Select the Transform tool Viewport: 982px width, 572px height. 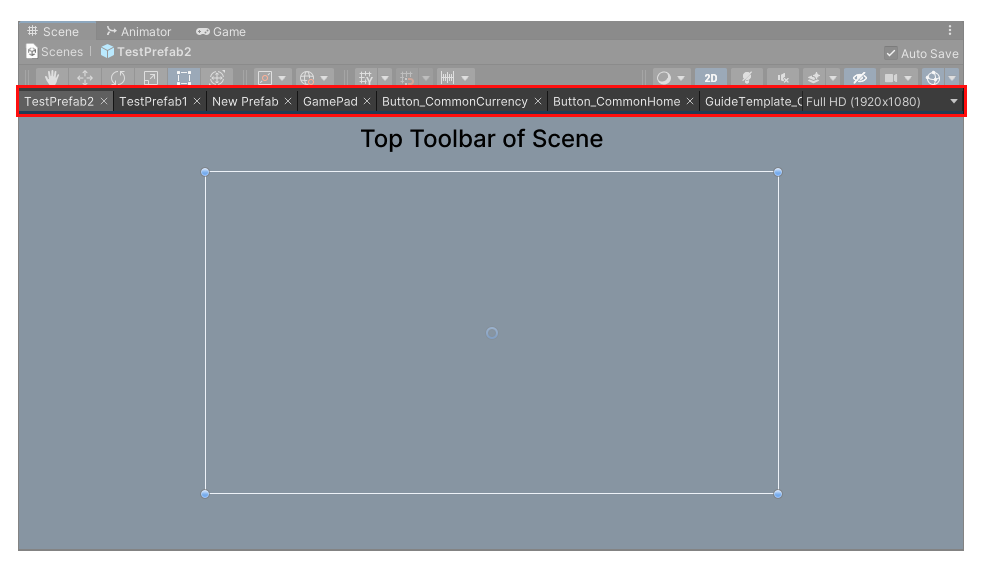216,77
